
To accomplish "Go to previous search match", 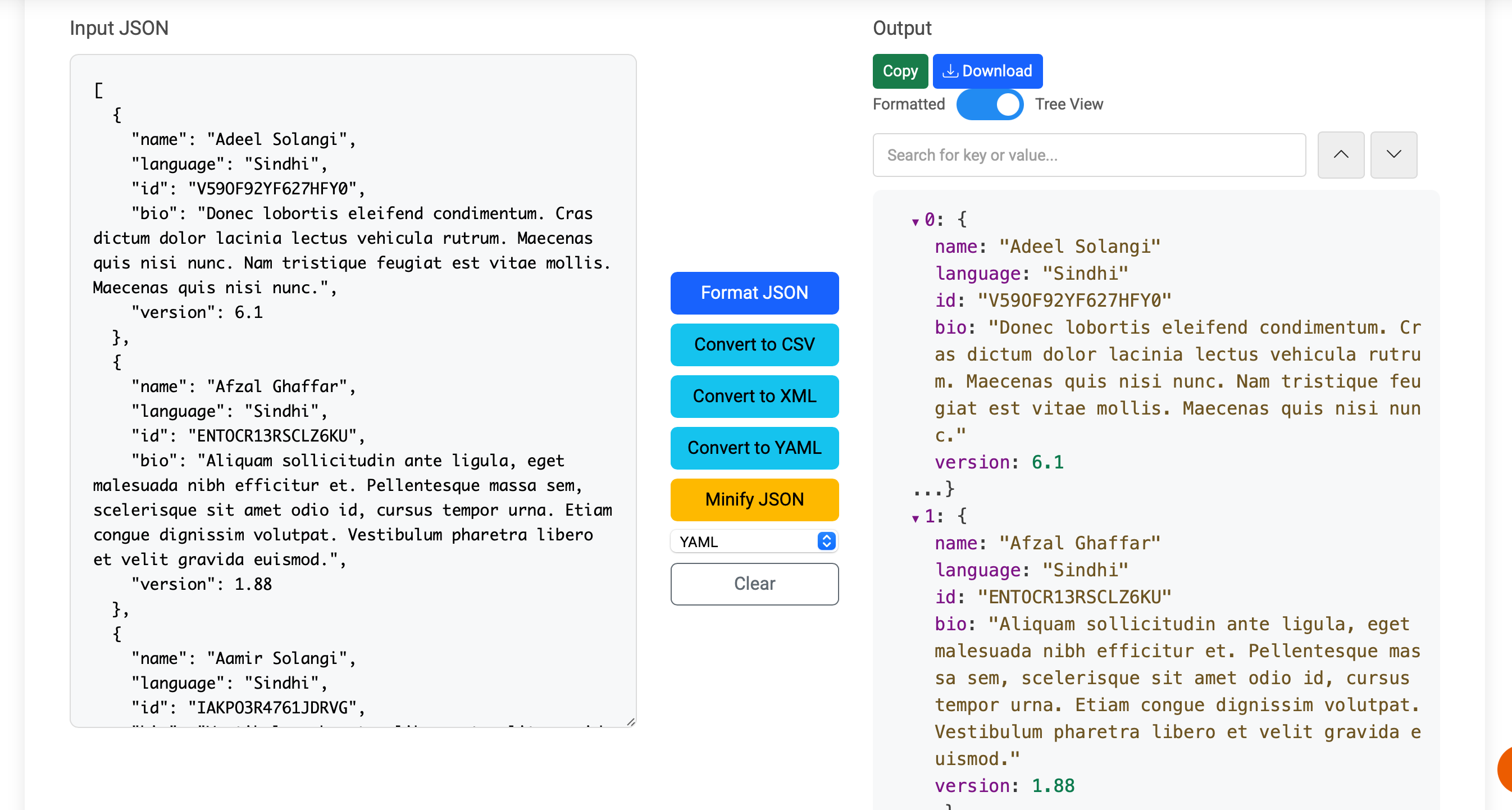I will click(1341, 155).
